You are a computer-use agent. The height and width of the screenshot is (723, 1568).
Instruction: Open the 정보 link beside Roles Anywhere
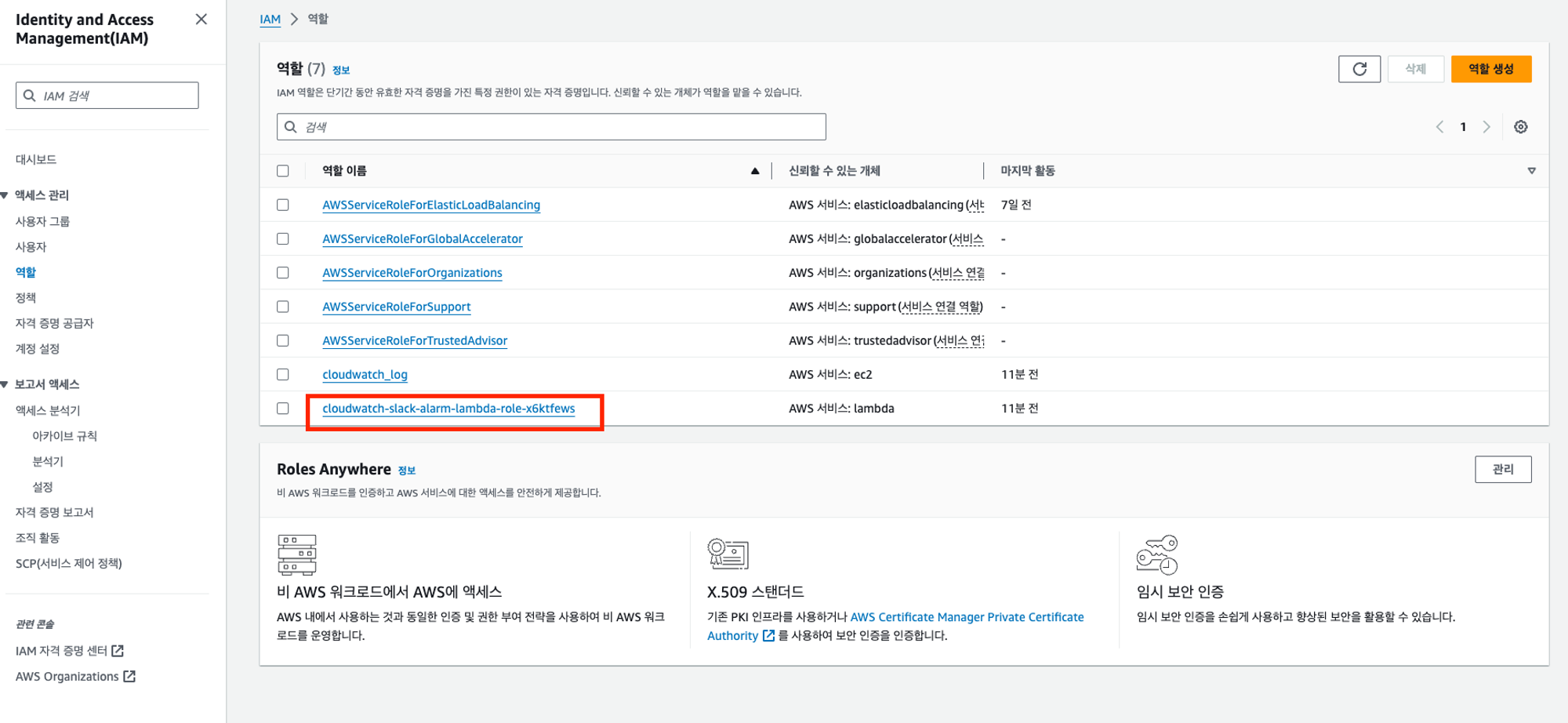pyautogui.click(x=407, y=470)
